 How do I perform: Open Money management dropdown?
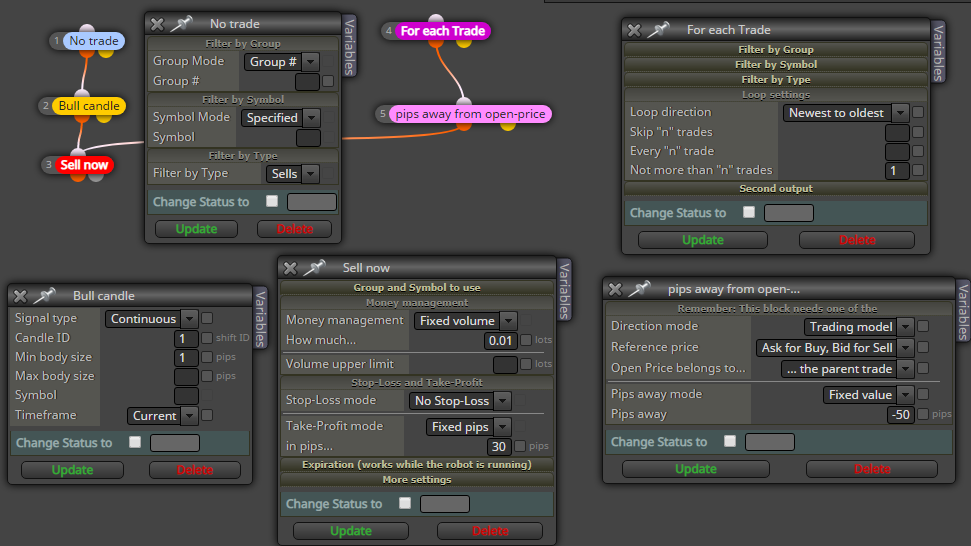pos(465,321)
